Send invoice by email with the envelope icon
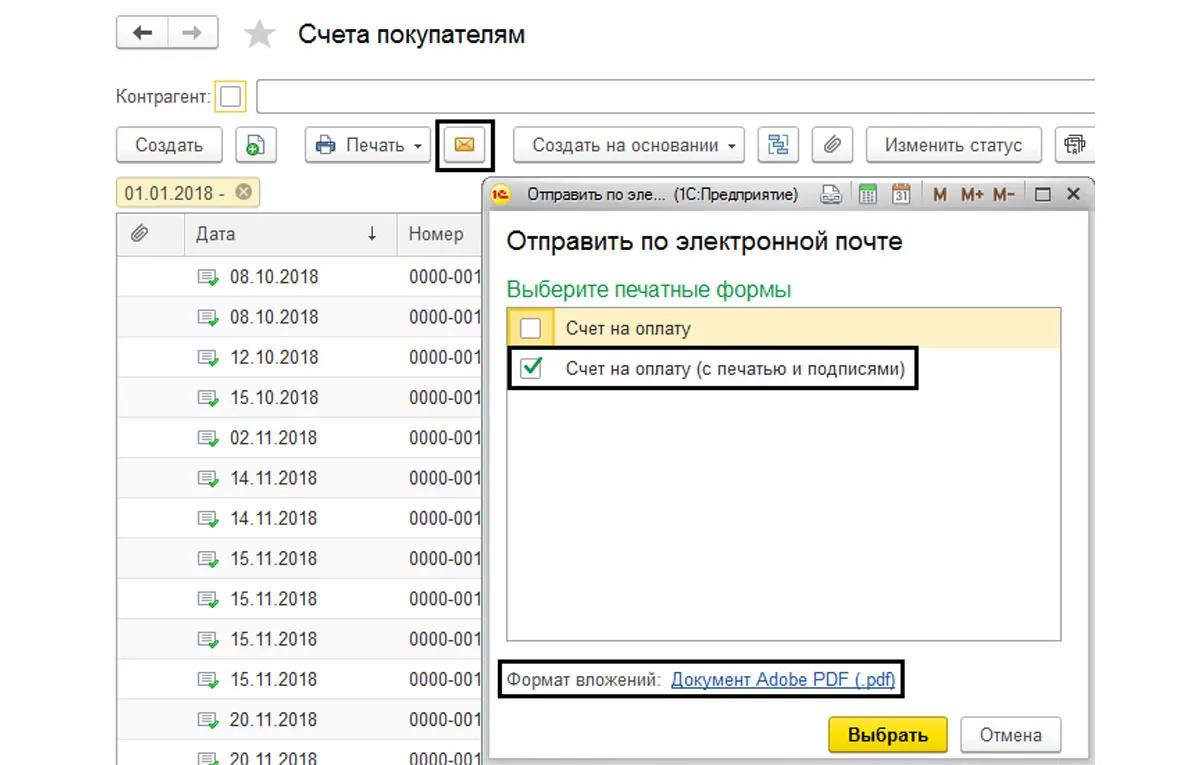1200x765 pixels. (x=464, y=145)
